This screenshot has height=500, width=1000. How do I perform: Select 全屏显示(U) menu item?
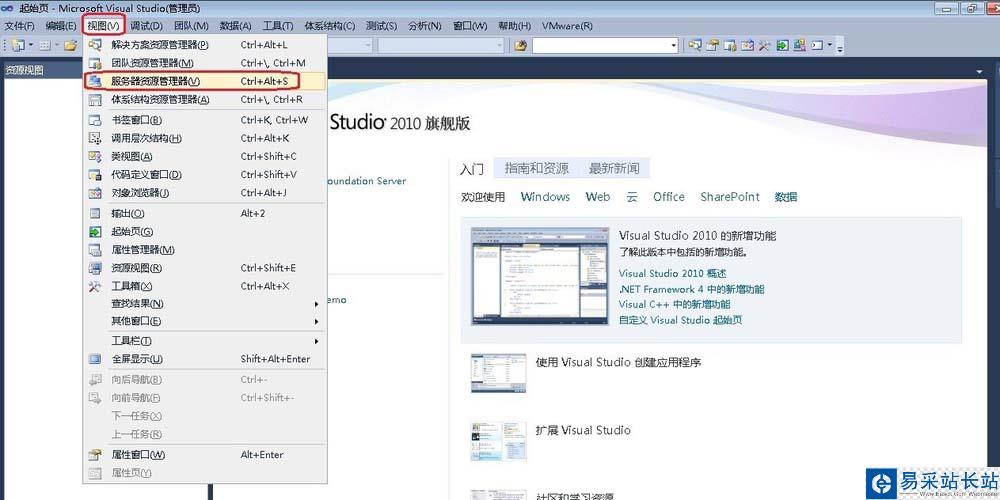(205, 359)
